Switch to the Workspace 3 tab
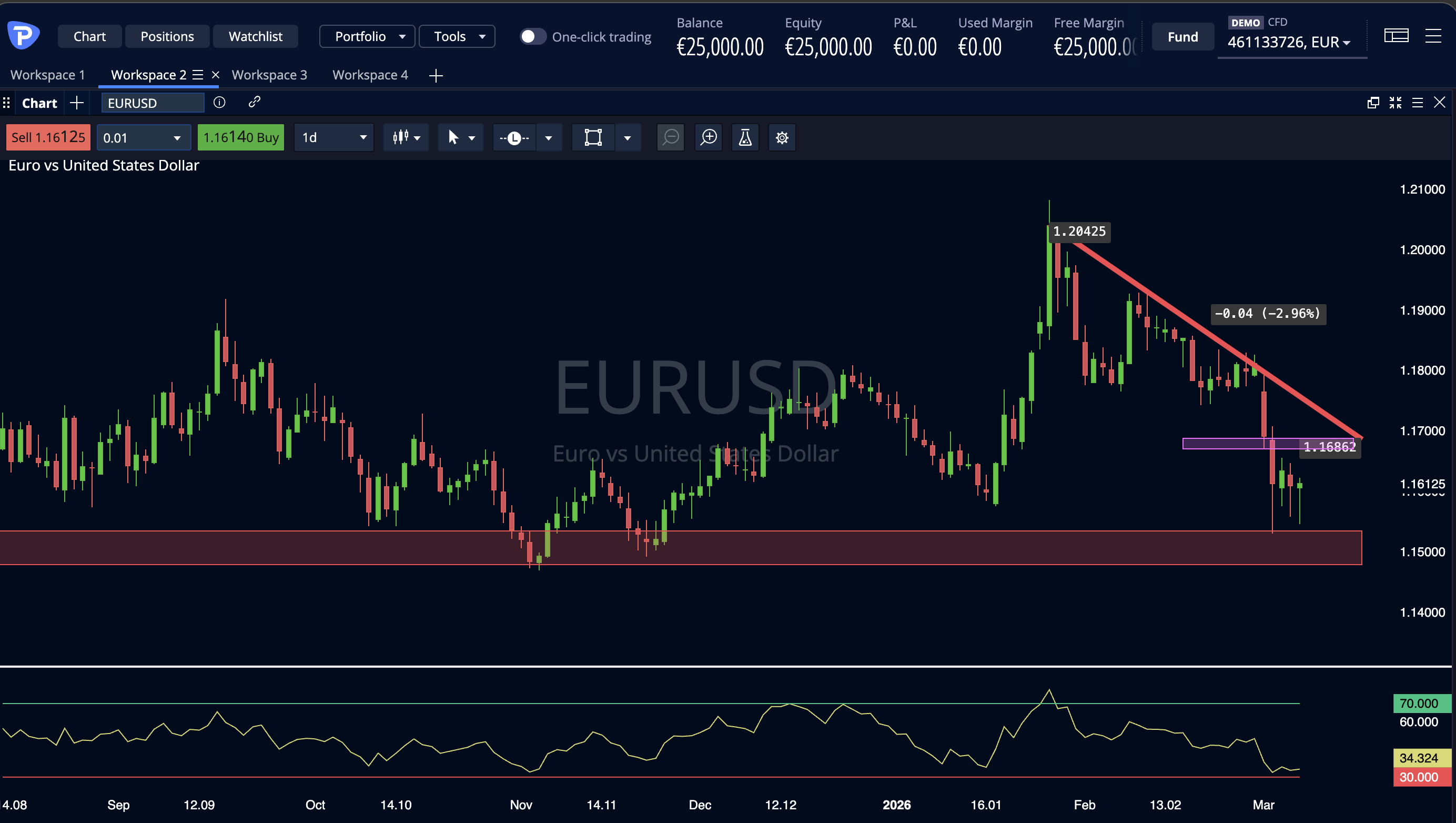This screenshot has width=1456, height=823. tap(270, 75)
